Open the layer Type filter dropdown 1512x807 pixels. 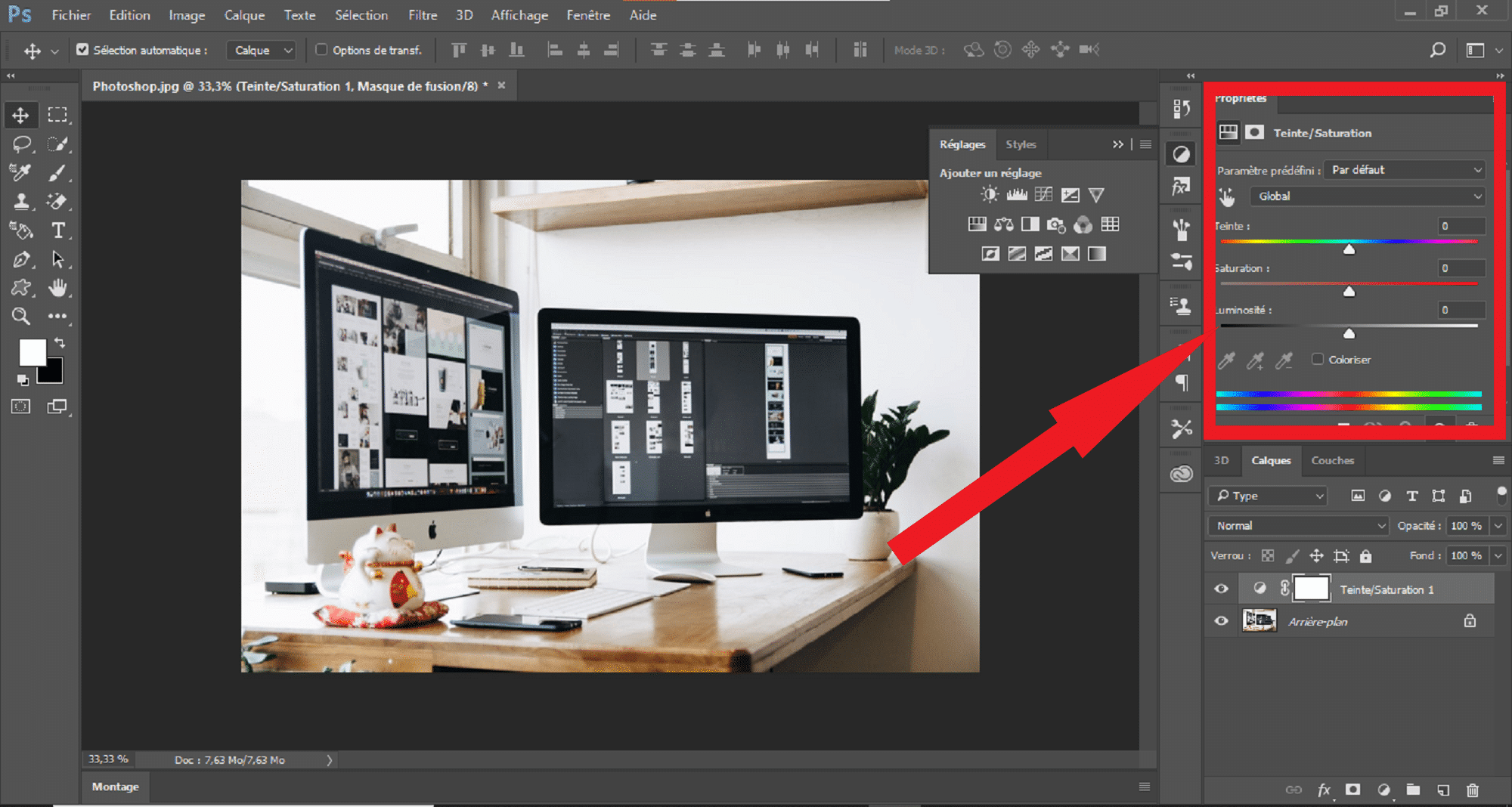pyautogui.click(x=1268, y=496)
